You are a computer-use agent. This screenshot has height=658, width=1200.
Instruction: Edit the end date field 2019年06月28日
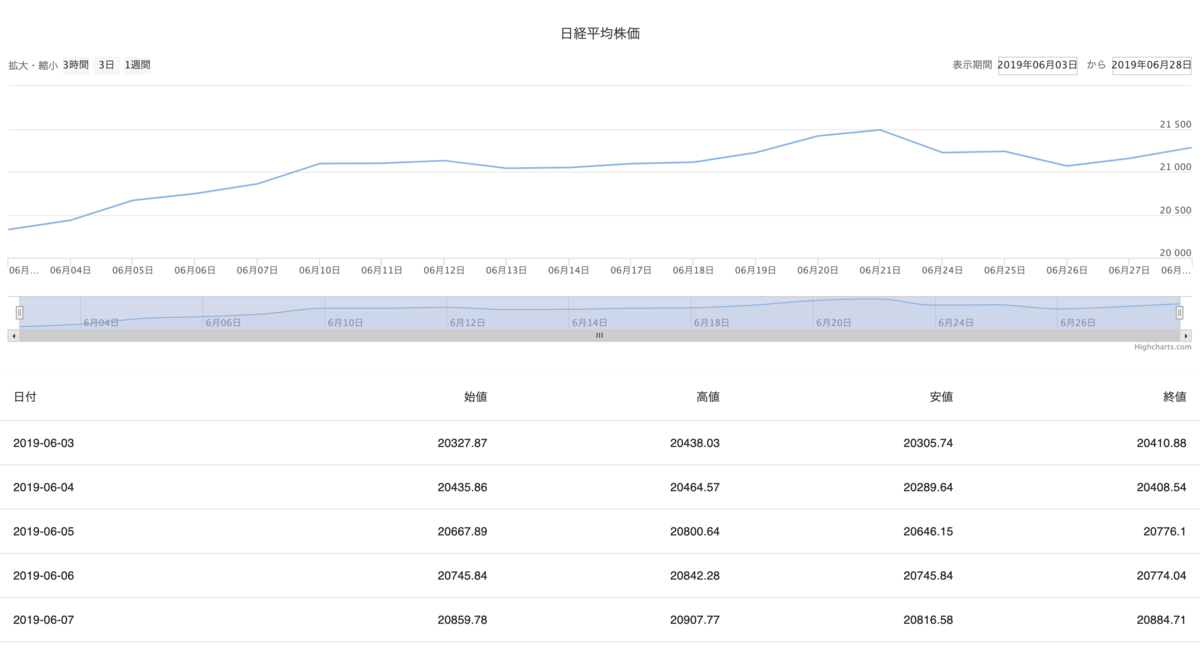click(x=1152, y=65)
